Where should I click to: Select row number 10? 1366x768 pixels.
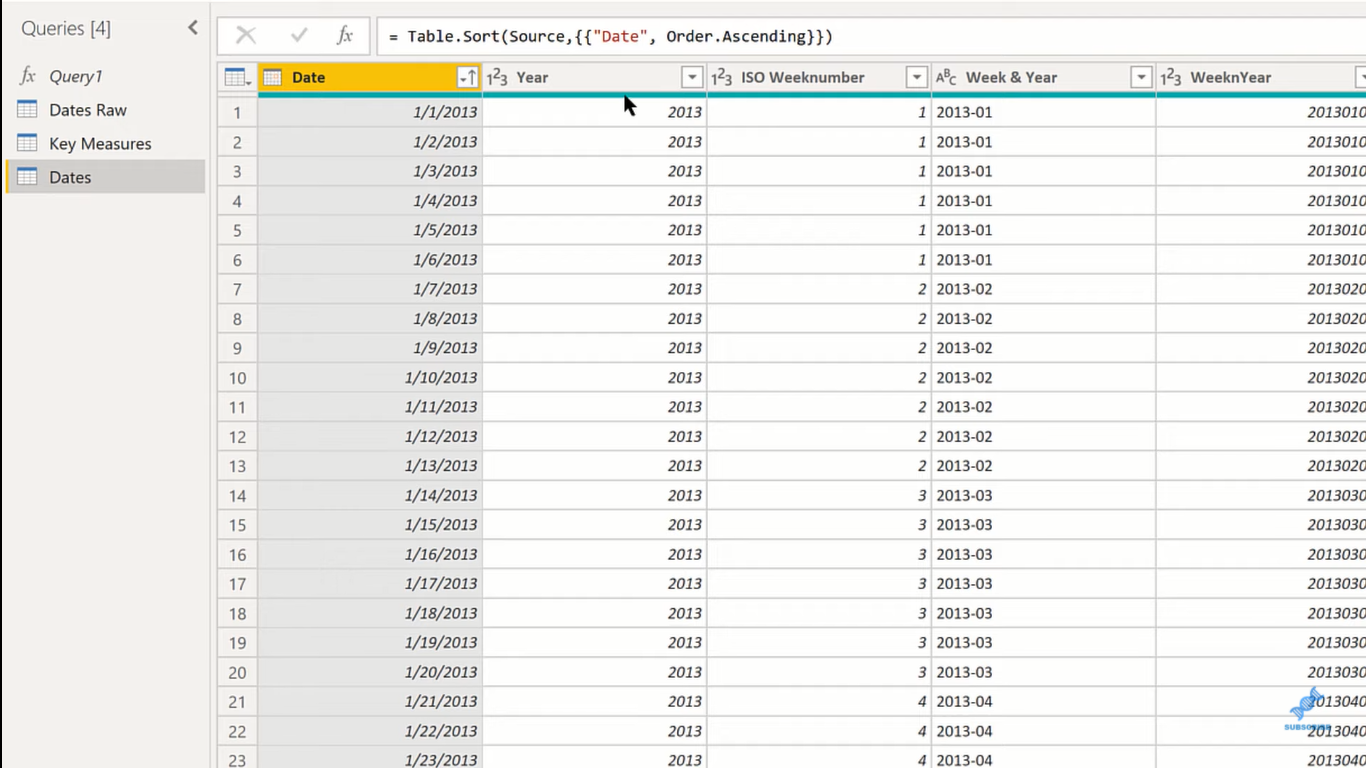point(237,378)
